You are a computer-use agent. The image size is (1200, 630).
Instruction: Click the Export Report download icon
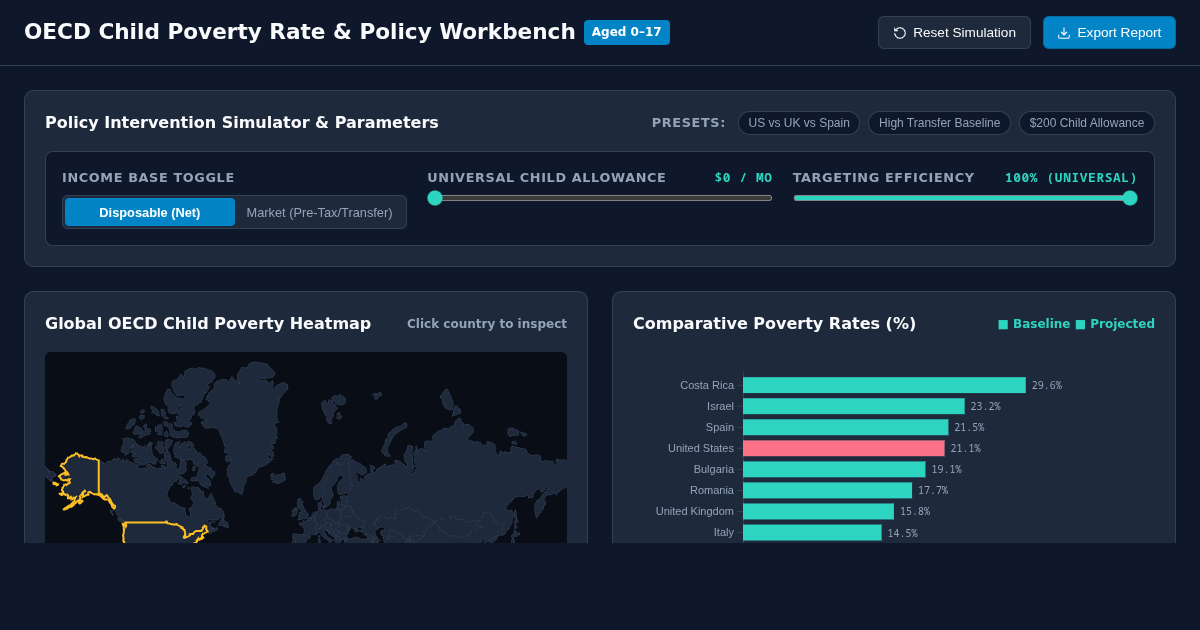tap(1064, 33)
